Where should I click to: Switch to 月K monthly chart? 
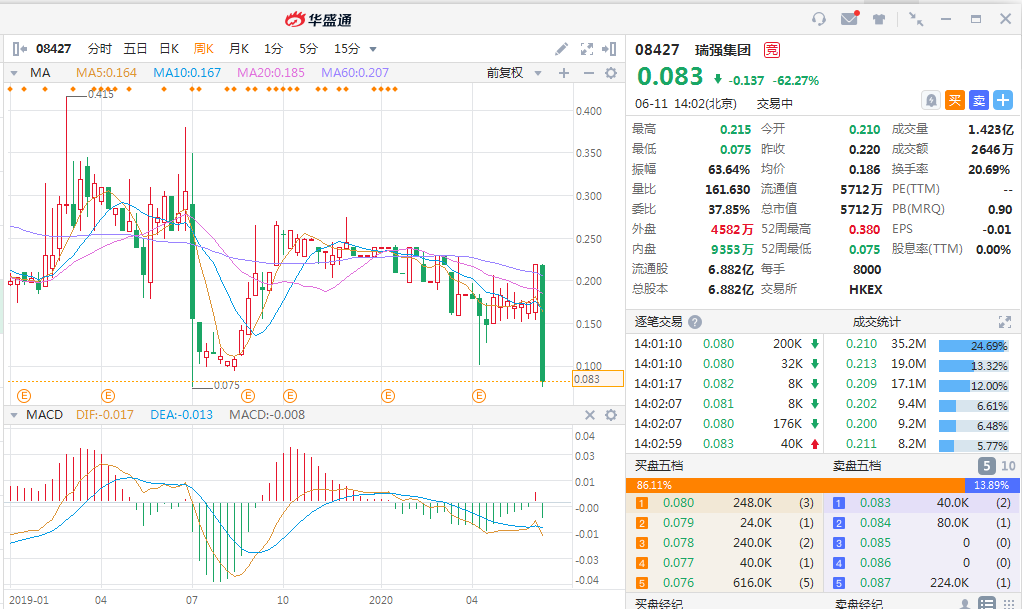pos(239,48)
